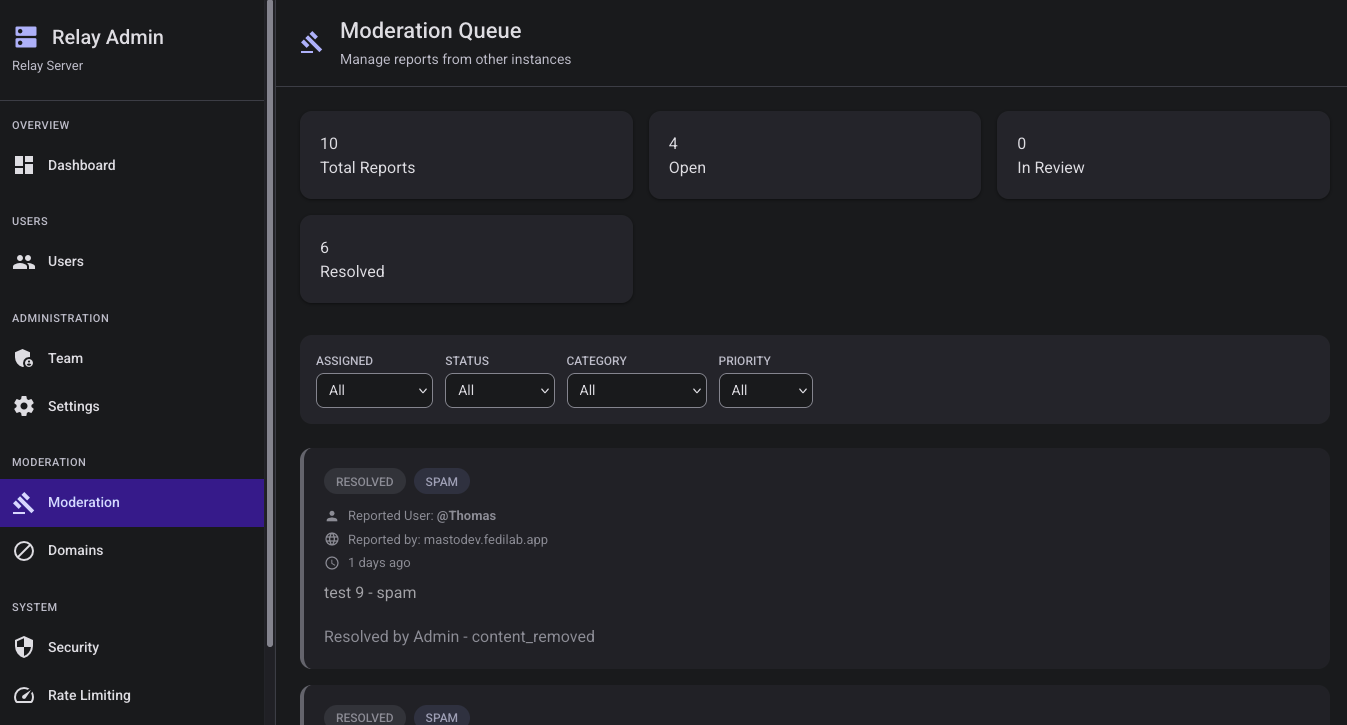Screen dimensions: 1347x725
Task: Click the Users people icon
Action: (x=24, y=262)
